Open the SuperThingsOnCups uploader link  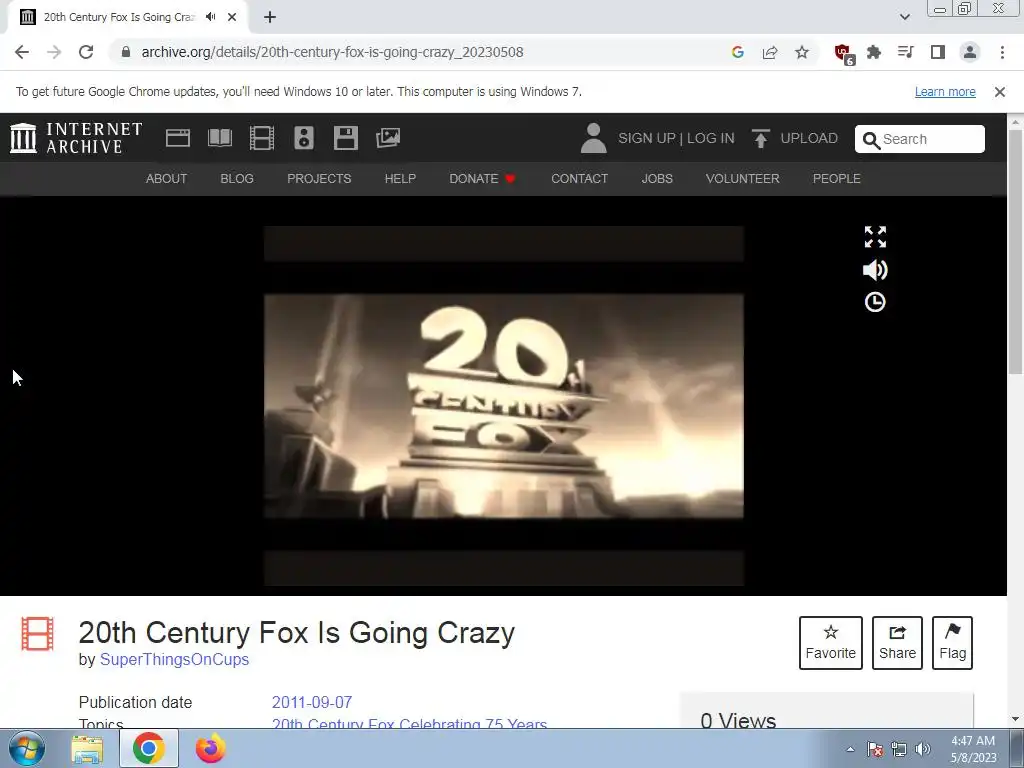pyautogui.click(x=174, y=660)
